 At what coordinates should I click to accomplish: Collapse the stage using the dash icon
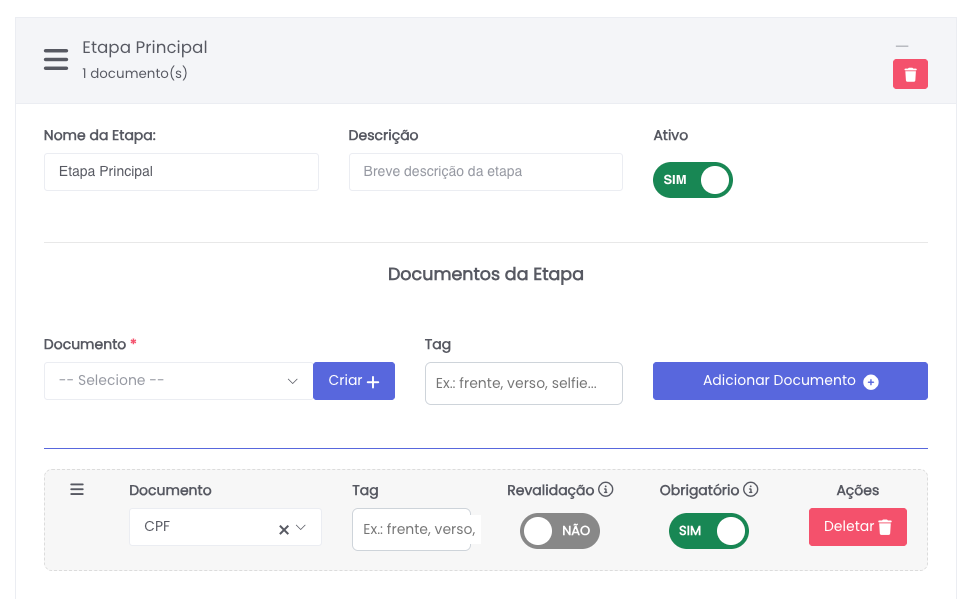(x=902, y=47)
